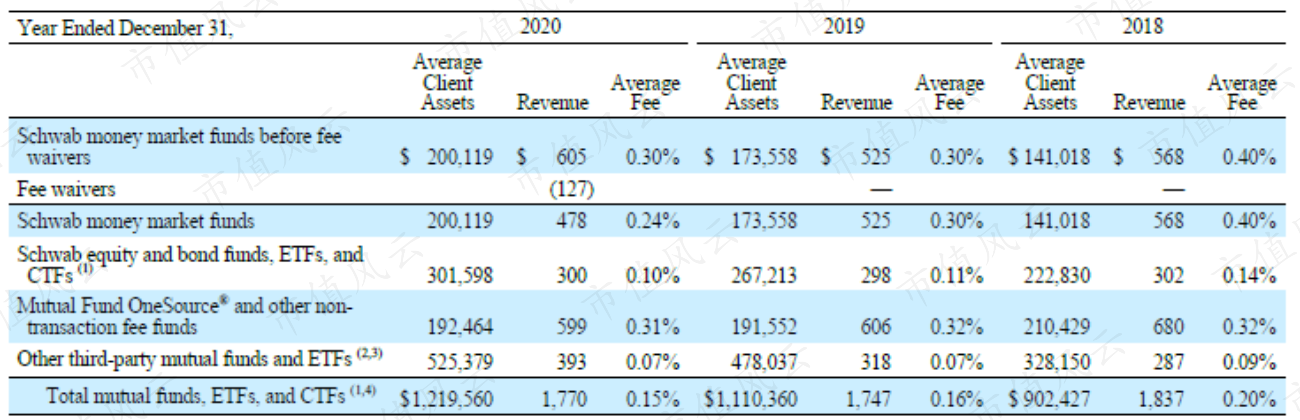The height and width of the screenshot is (420, 1300).
Task: Click the 301,598 client assets value
Action: [x=457, y=273]
